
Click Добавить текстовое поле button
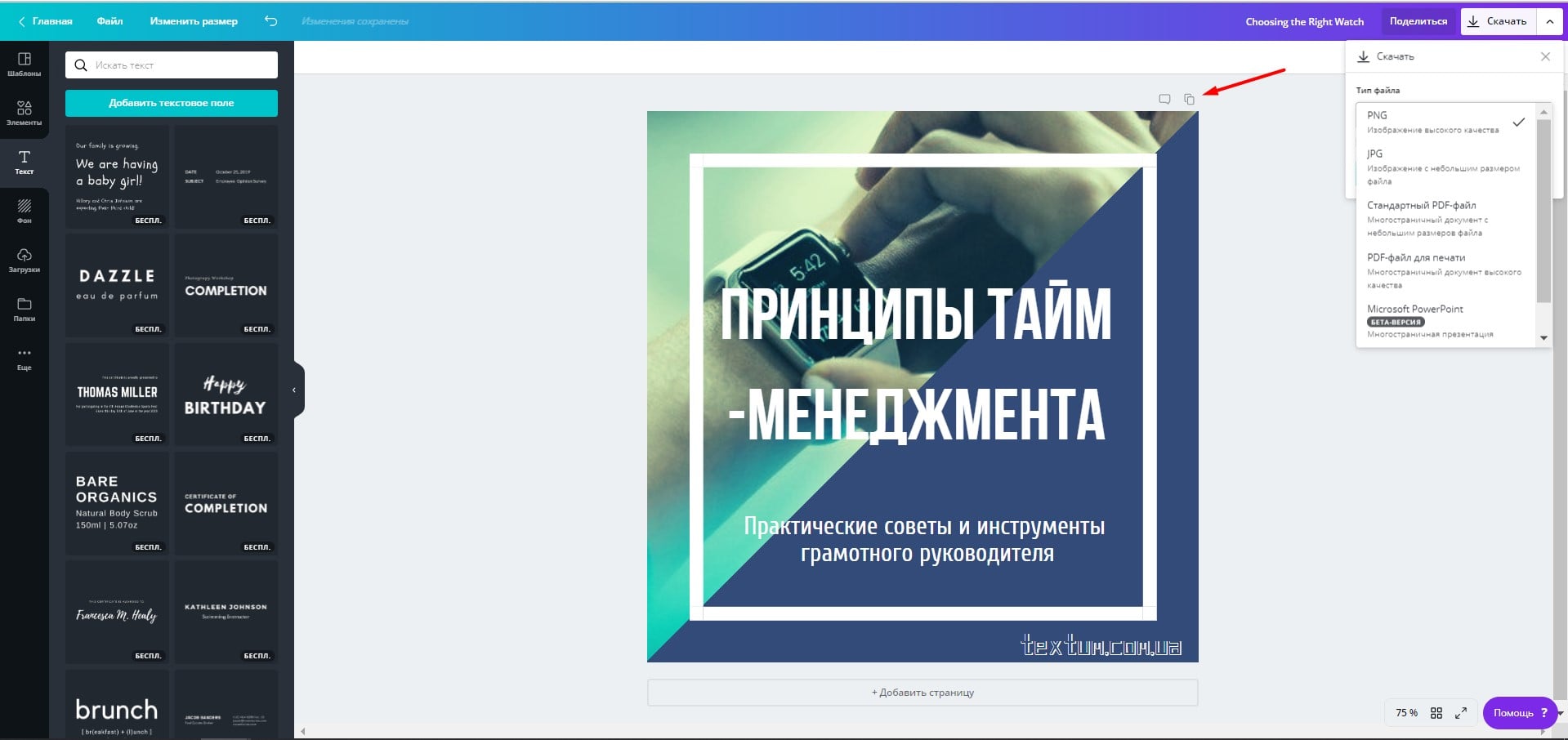point(172,103)
